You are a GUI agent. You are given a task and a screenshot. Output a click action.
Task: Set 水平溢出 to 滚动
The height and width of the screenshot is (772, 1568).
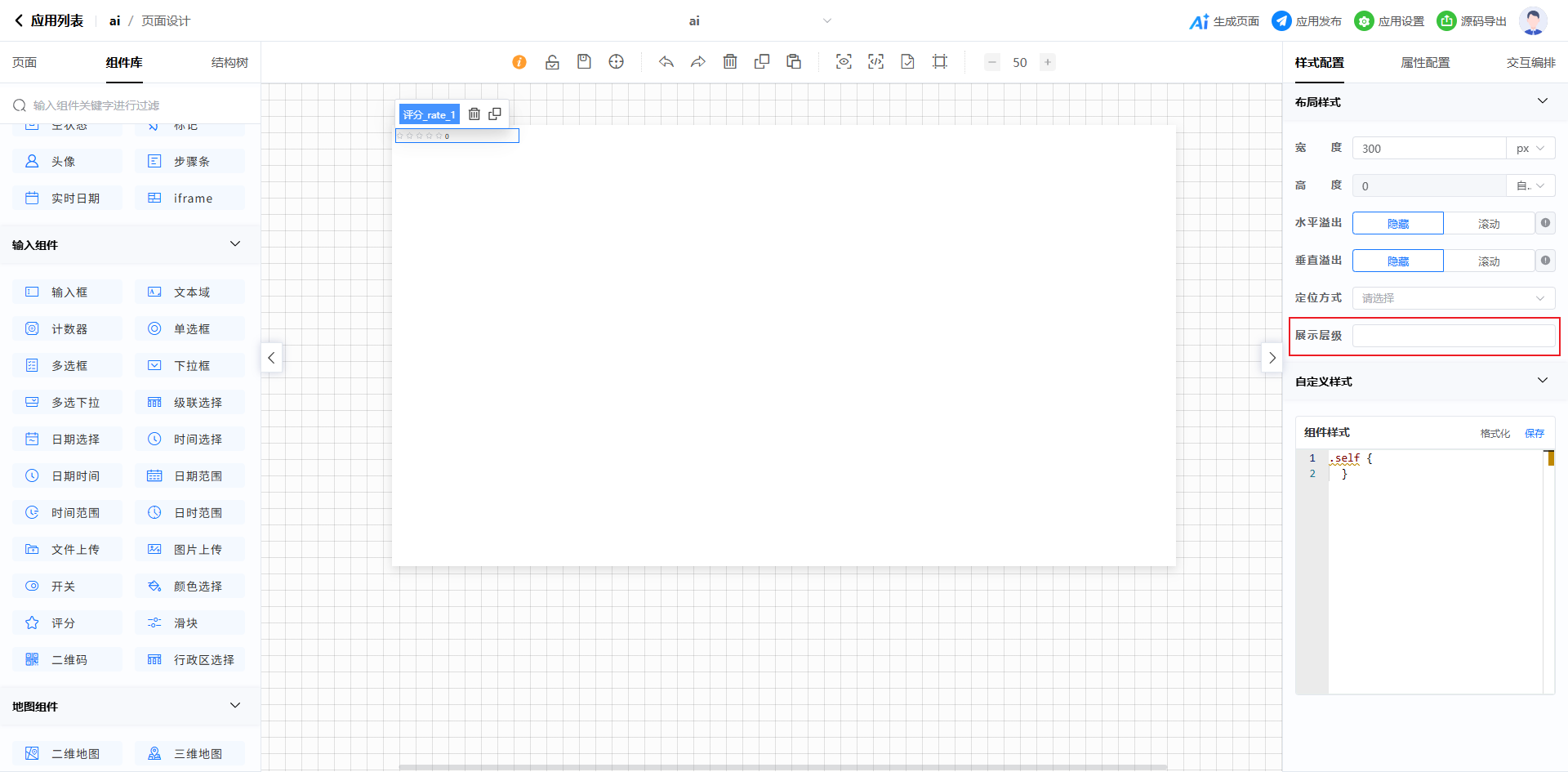pyautogui.click(x=1488, y=224)
